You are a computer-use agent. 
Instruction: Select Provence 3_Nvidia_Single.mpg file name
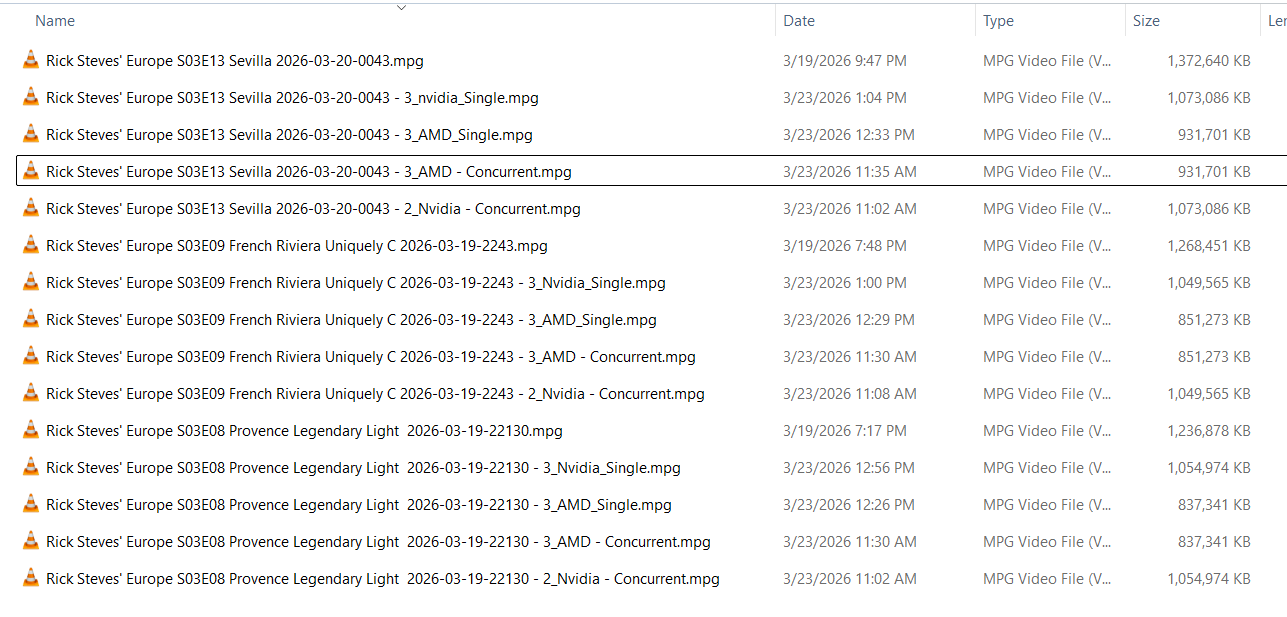coord(363,468)
